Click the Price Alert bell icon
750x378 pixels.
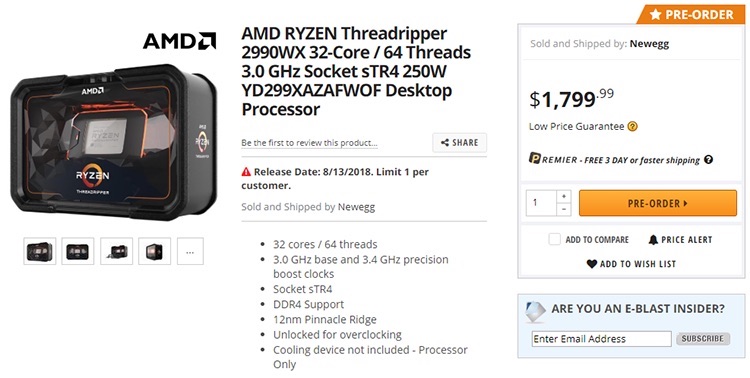pyautogui.click(x=653, y=240)
